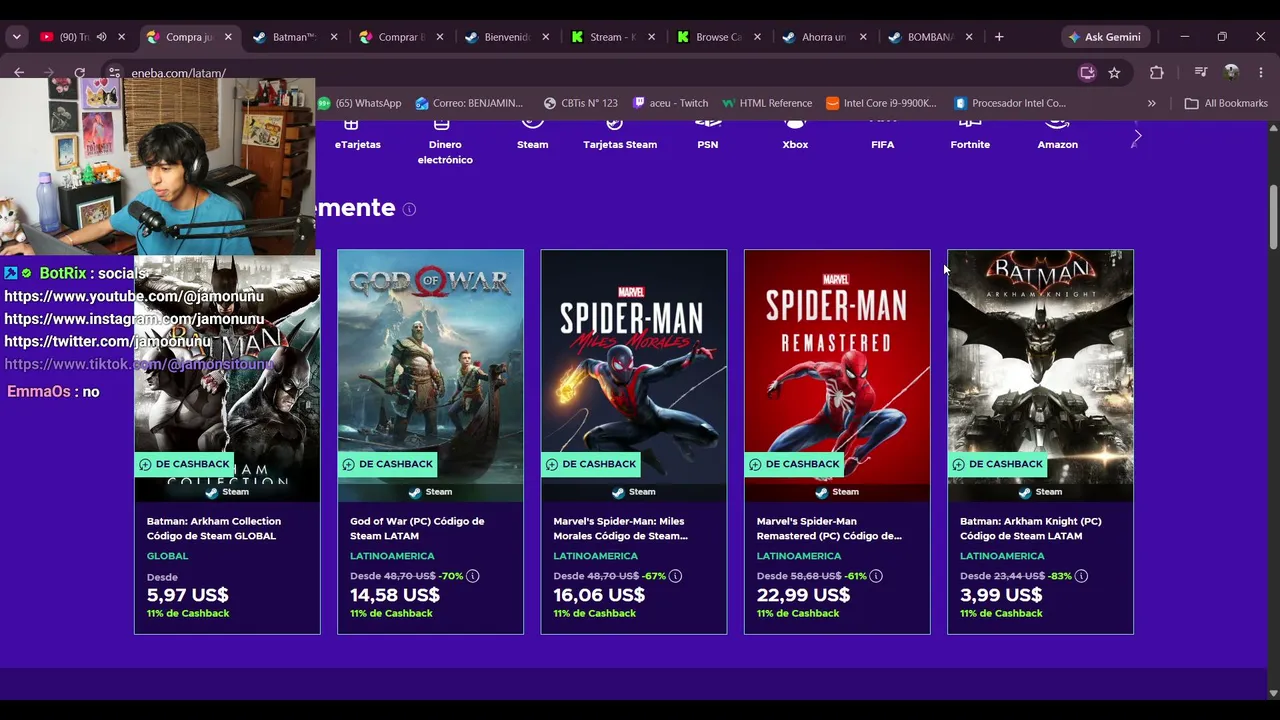Switch to the Stream Kick tab
Screen dimensions: 1280x720
(612, 37)
